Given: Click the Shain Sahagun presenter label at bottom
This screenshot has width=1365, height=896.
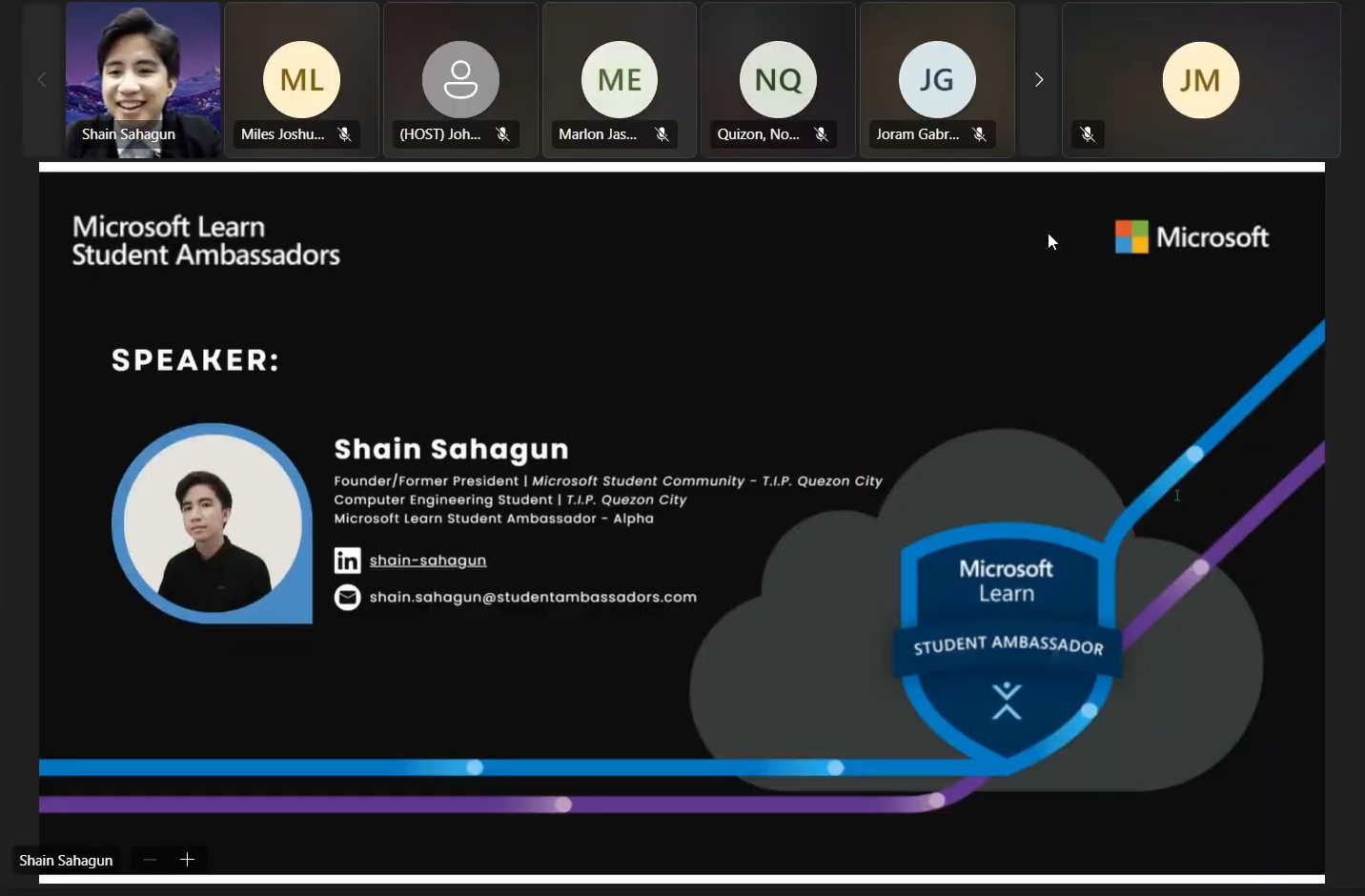Looking at the screenshot, I should click(x=66, y=861).
